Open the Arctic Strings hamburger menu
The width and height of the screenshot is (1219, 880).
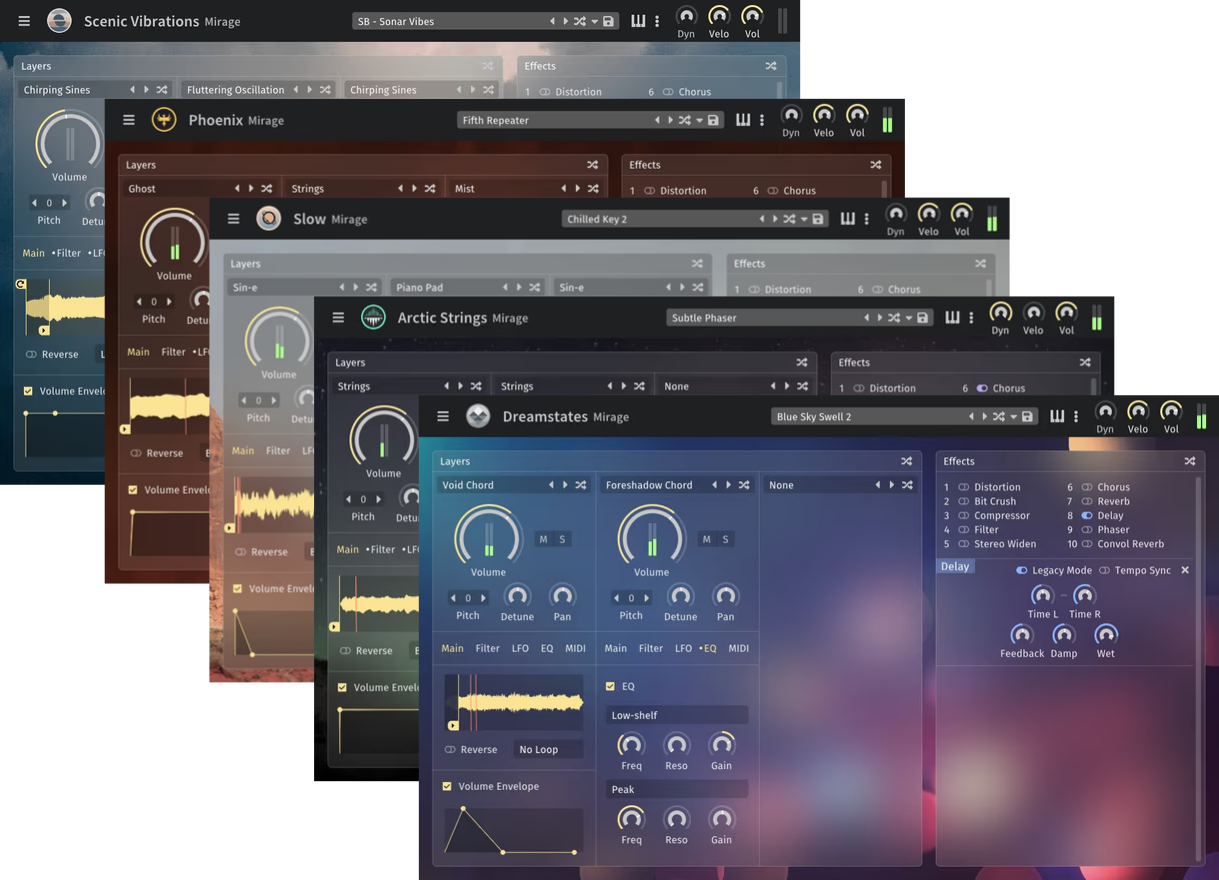[338, 318]
